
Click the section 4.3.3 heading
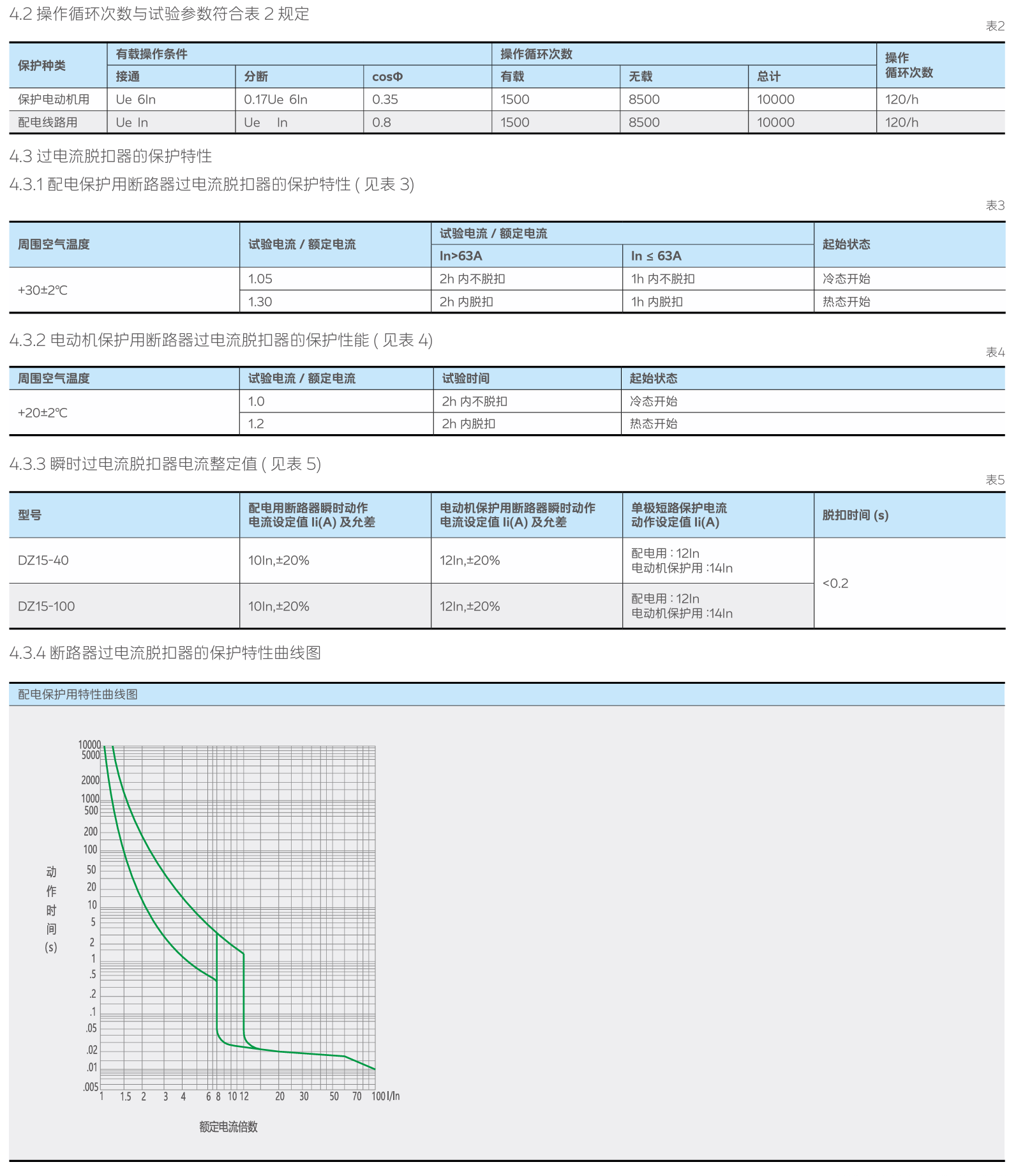click(165, 464)
